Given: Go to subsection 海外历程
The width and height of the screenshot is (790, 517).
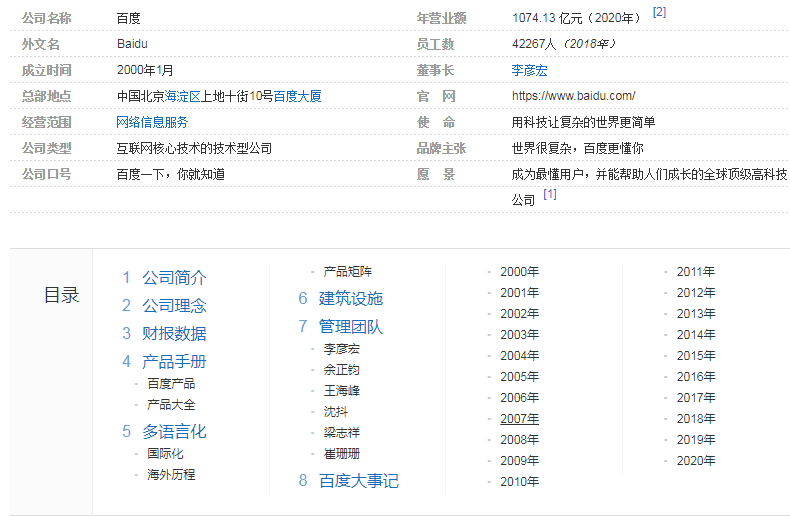Looking at the screenshot, I should 171,475.
